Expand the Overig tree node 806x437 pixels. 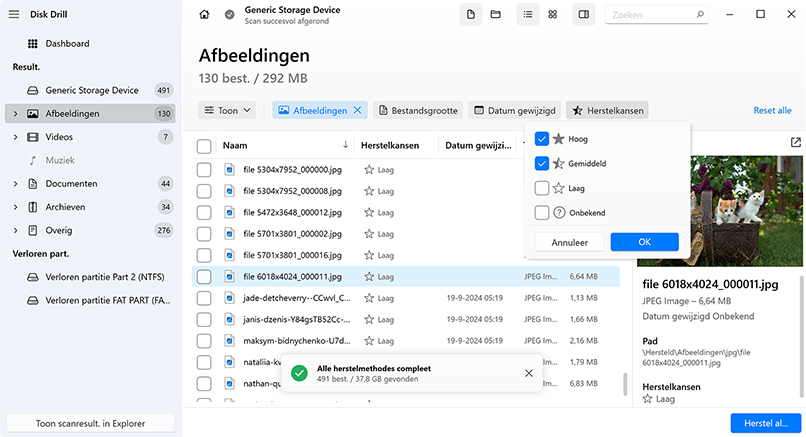tap(15, 230)
